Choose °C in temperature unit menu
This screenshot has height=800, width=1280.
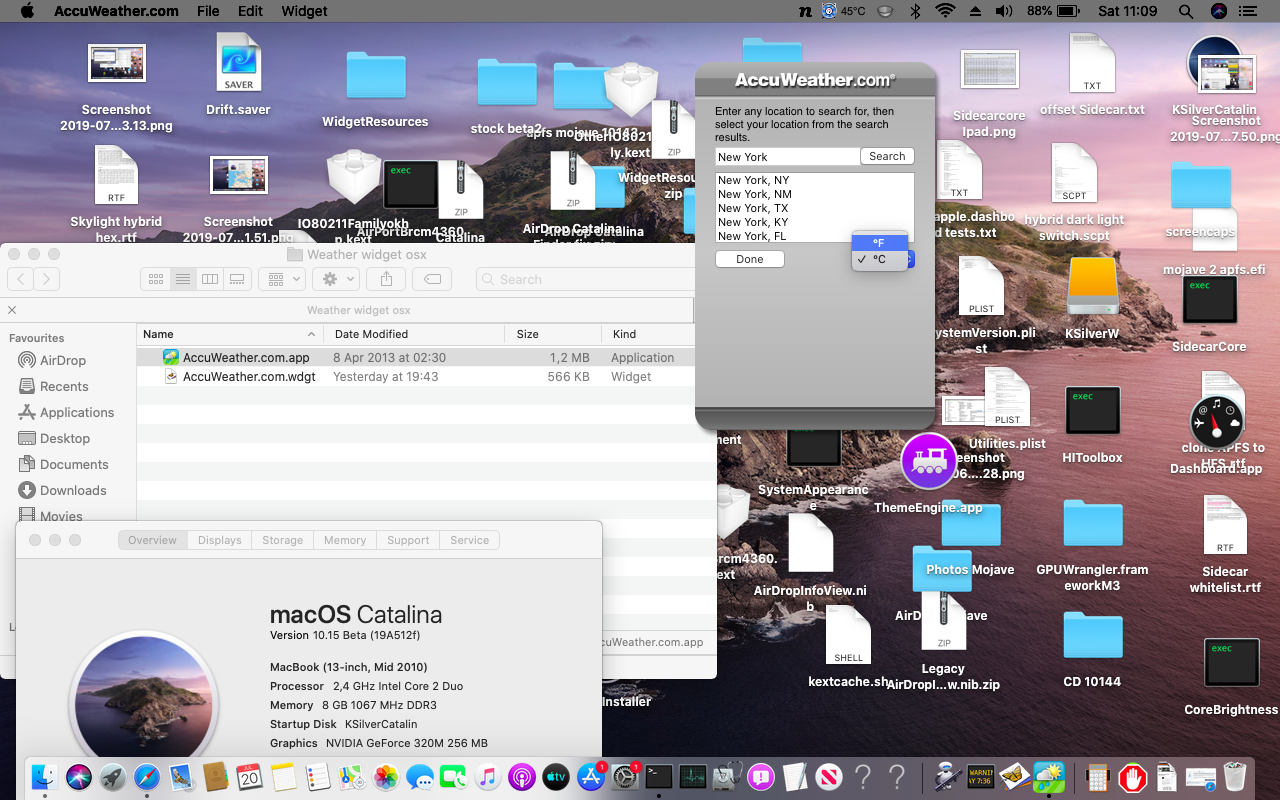[879, 259]
